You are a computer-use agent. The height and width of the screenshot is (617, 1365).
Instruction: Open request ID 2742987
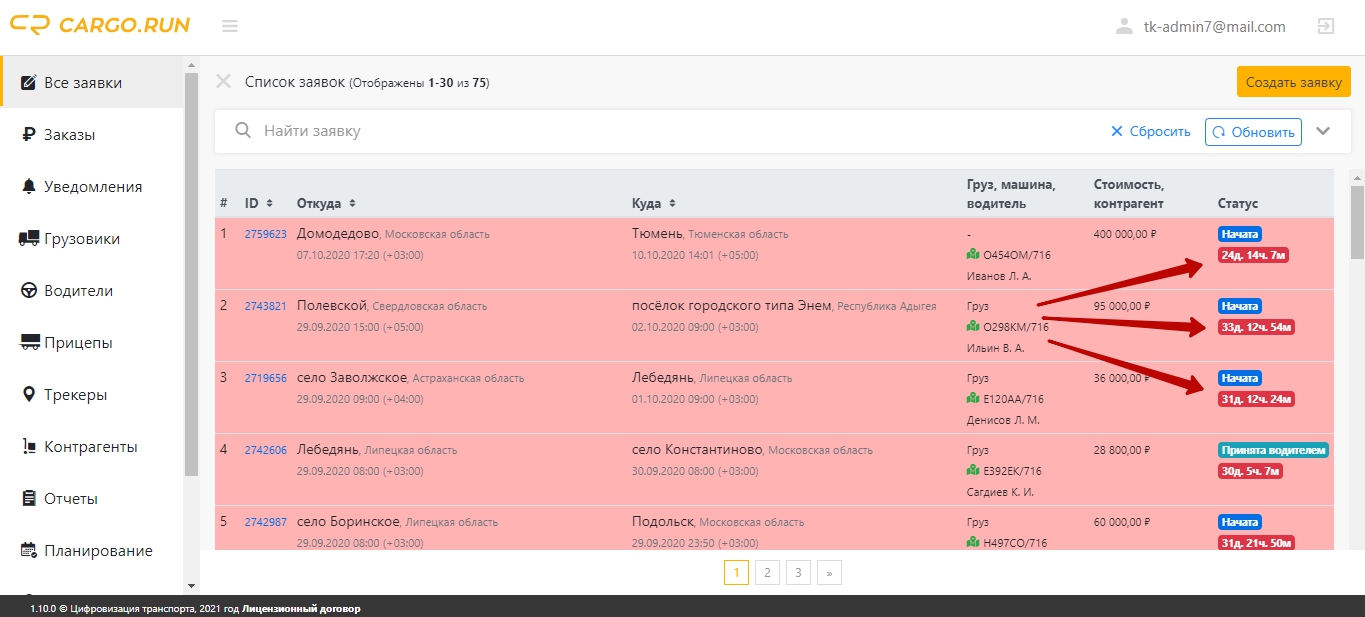click(266, 522)
